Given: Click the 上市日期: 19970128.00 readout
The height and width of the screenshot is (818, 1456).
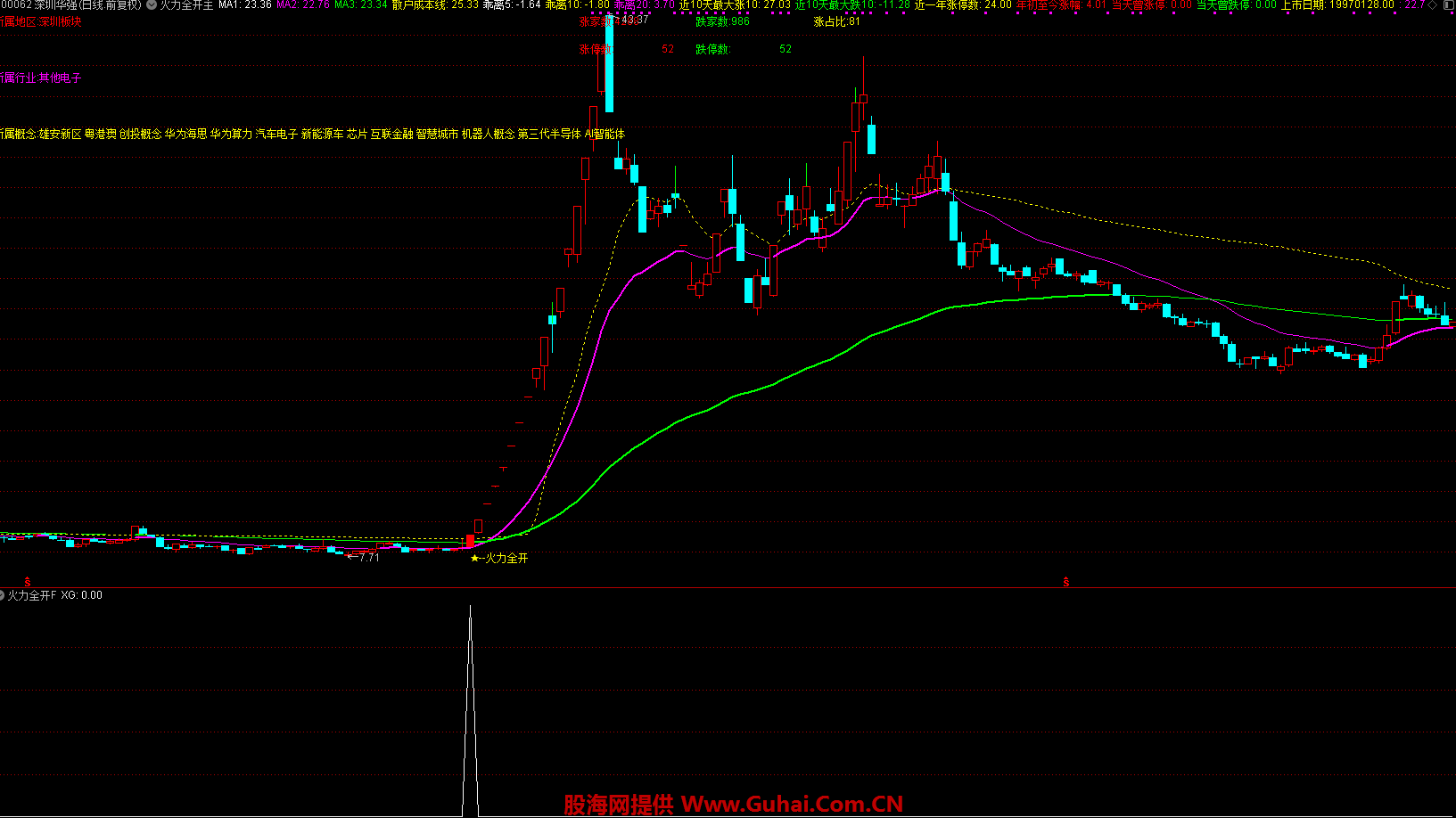Looking at the screenshot, I should pyautogui.click(x=1338, y=5).
